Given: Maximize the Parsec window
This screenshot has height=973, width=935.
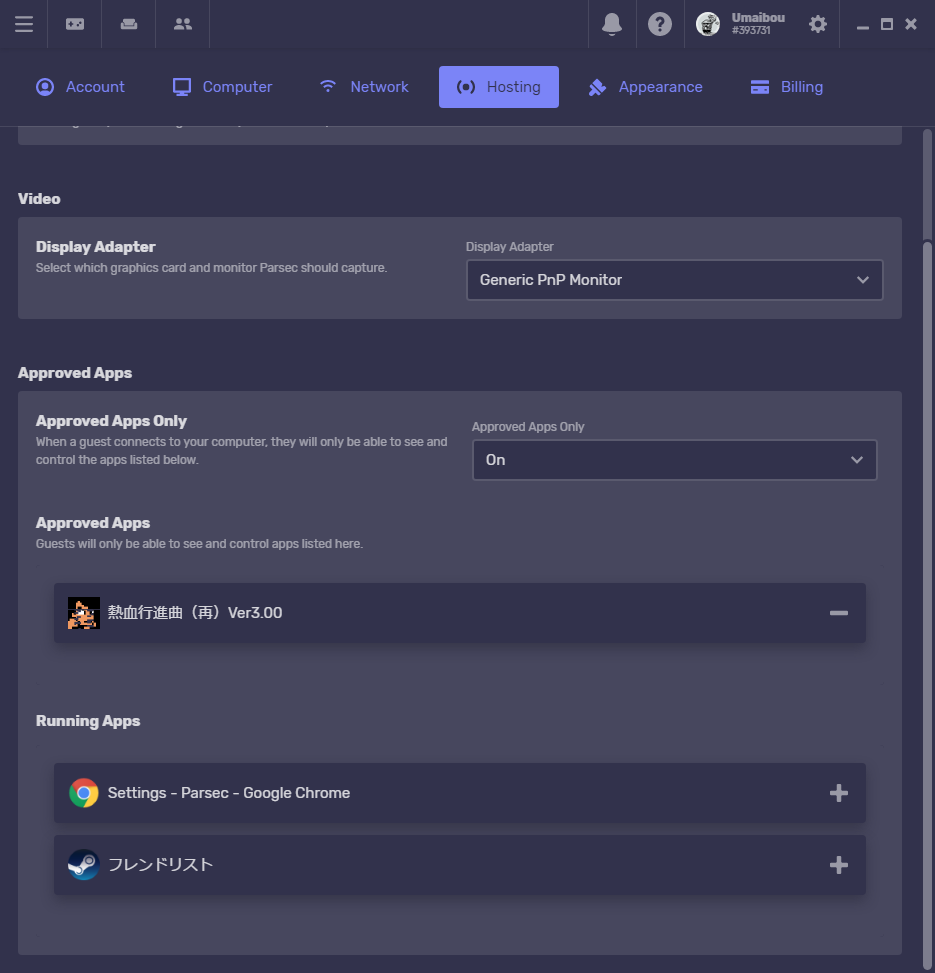Looking at the screenshot, I should [x=887, y=24].
